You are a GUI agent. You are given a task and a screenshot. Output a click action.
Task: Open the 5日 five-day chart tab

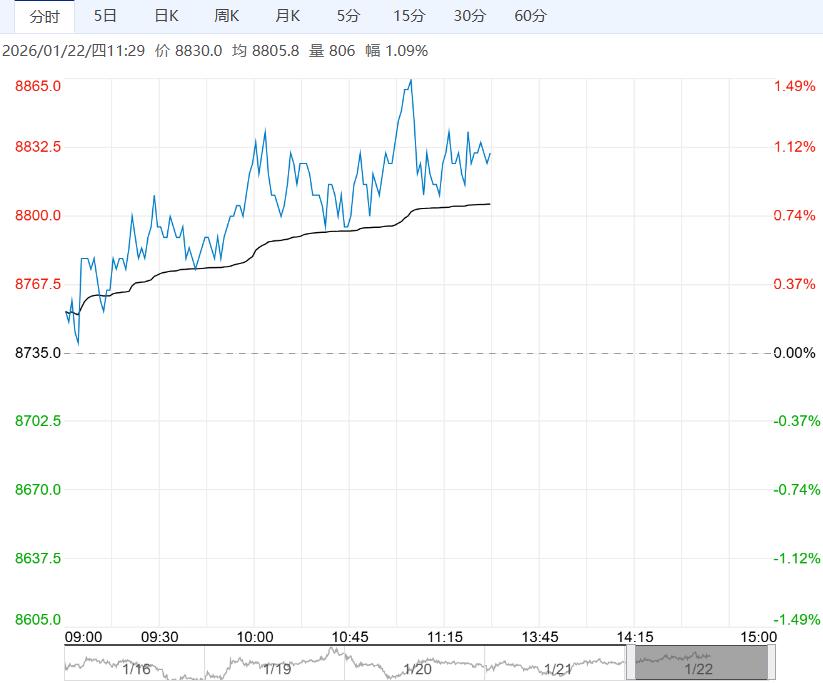click(104, 16)
